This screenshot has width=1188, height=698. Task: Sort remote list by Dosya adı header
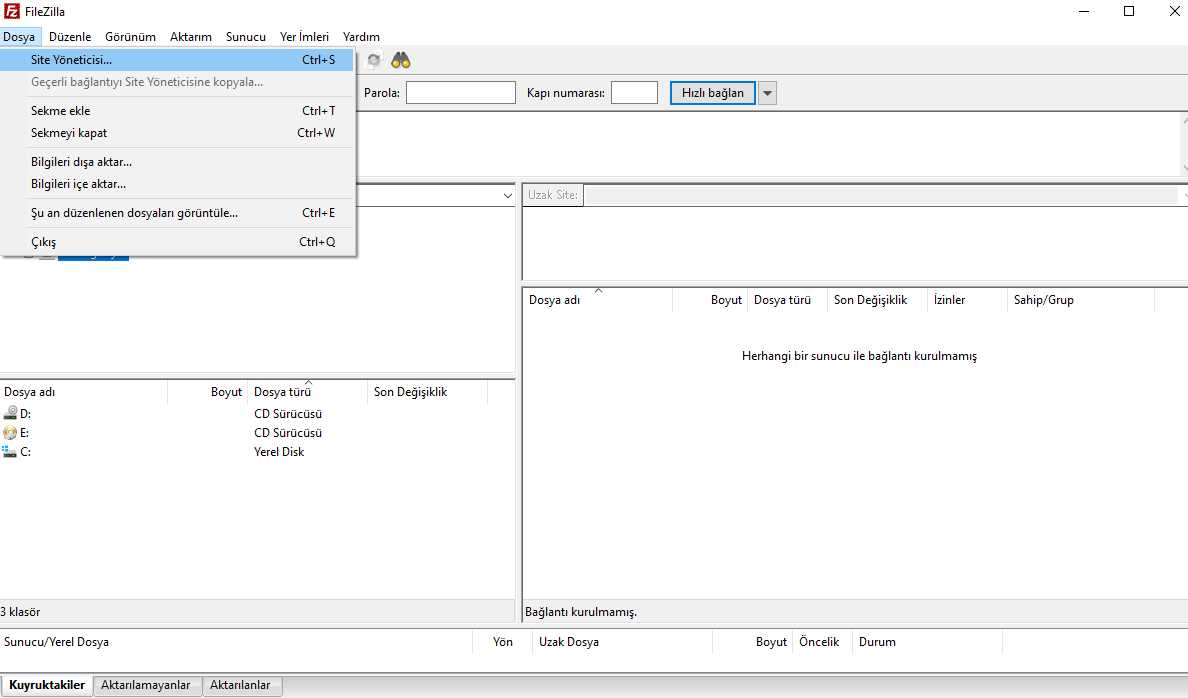click(x=597, y=300)
